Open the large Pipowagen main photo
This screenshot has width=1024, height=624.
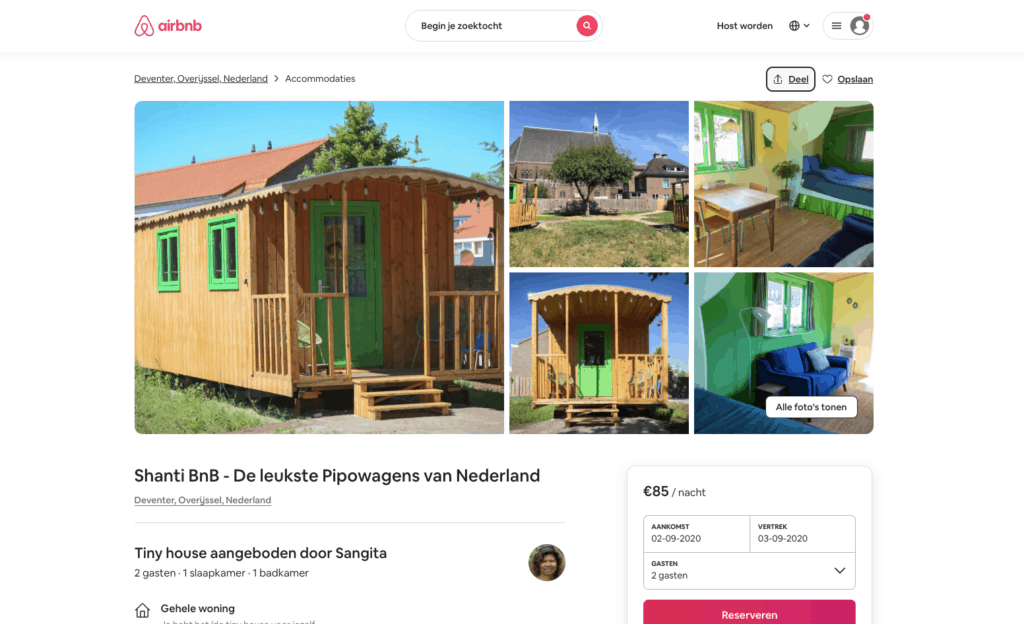[319, 267]
